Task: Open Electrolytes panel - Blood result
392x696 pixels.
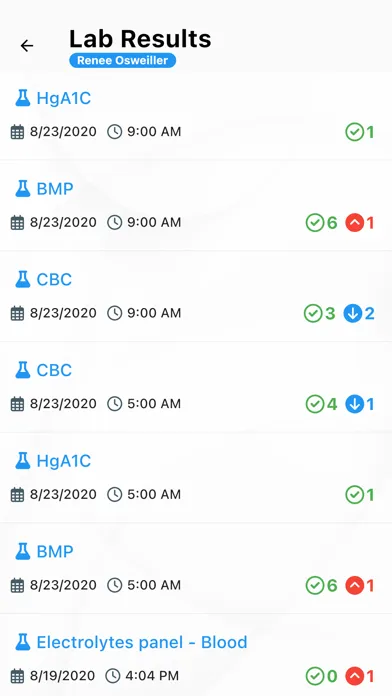Action: 196,655
